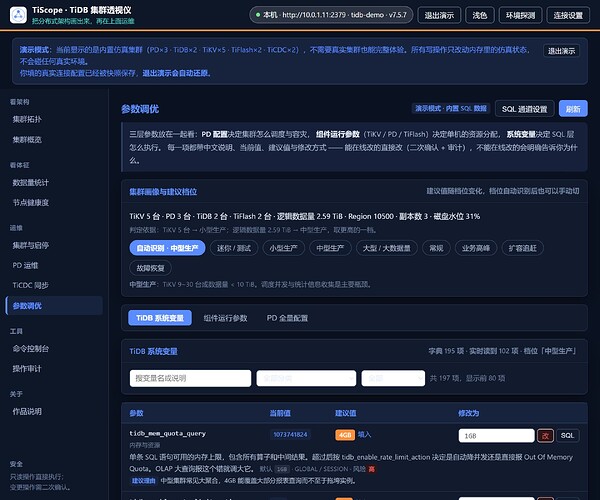This screenshot has height=500, width=600.
Task: Click the orange 4GB suggested value badge
Action: (x=345, y=435)
